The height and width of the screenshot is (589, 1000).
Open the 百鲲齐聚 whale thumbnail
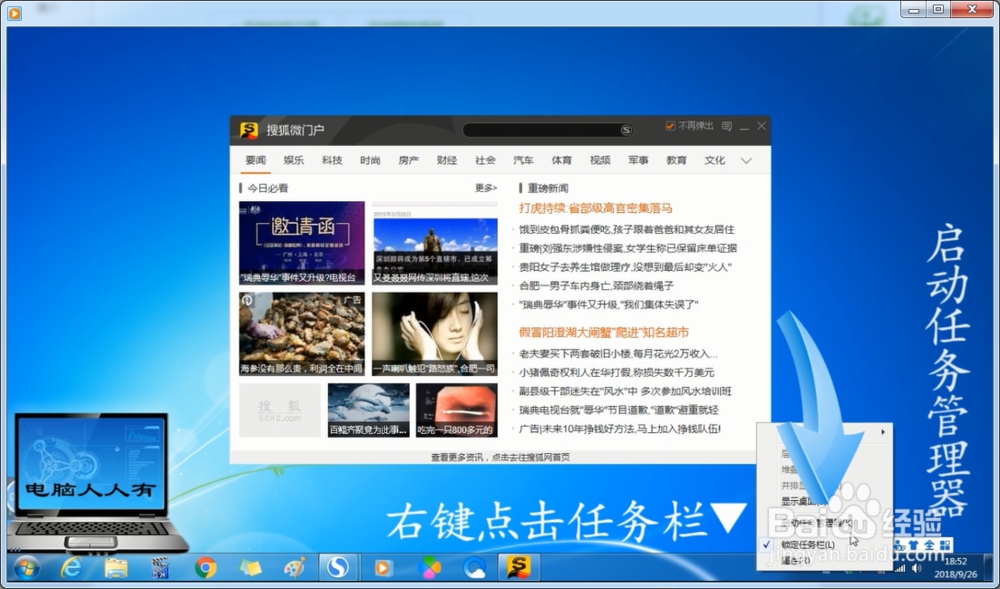(369, 410)
